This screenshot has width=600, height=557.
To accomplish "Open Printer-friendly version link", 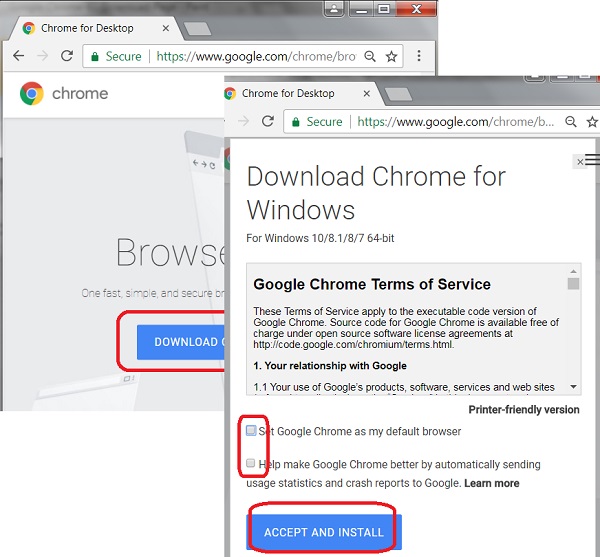I will pos(524,410).
